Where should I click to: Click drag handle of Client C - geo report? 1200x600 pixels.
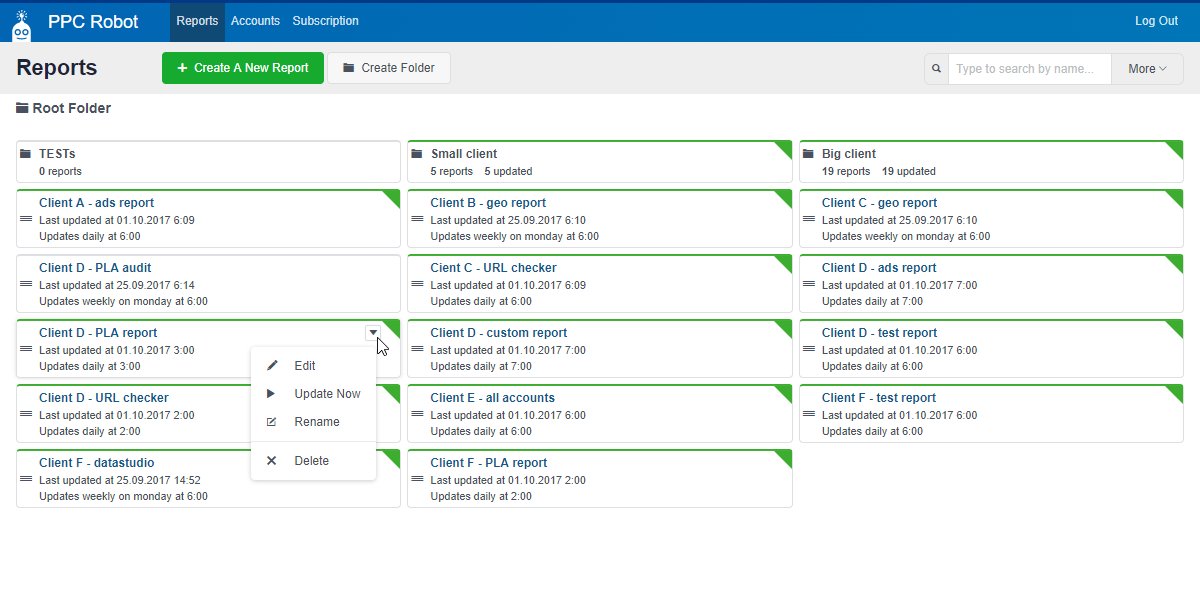pyautogui.click(x=809, y=219)
